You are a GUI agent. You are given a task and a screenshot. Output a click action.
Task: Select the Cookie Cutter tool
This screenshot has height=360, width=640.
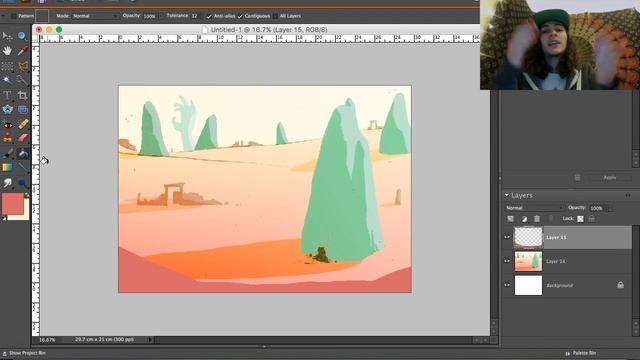tap(7, 109)
